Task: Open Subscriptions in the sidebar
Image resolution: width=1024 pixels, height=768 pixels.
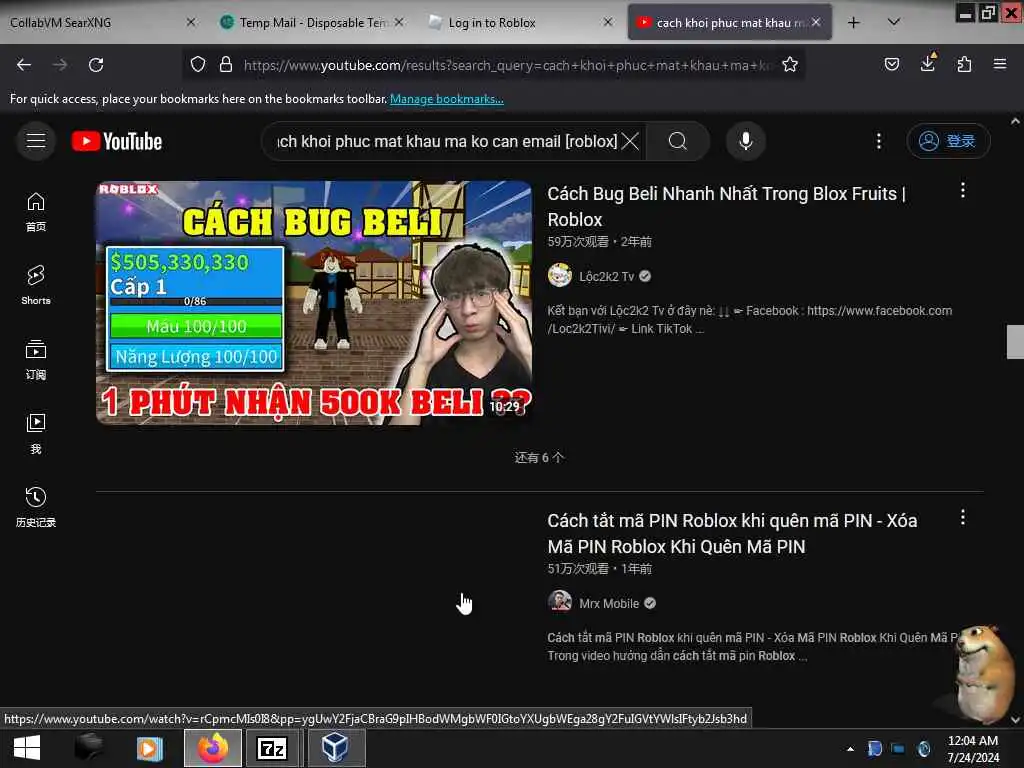Action: [36, 360]
